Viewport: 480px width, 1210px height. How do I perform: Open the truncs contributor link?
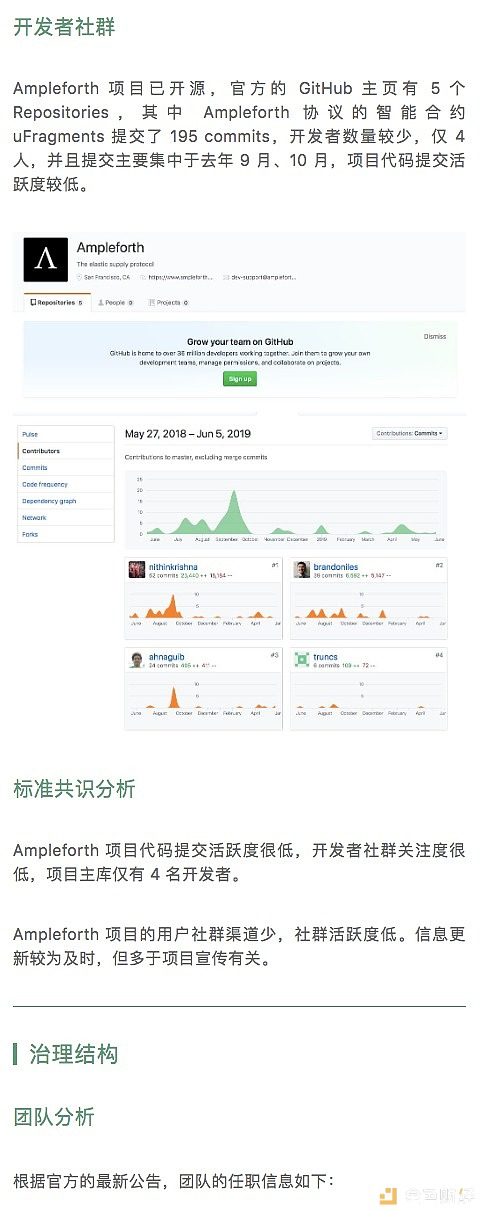[325, 656]
